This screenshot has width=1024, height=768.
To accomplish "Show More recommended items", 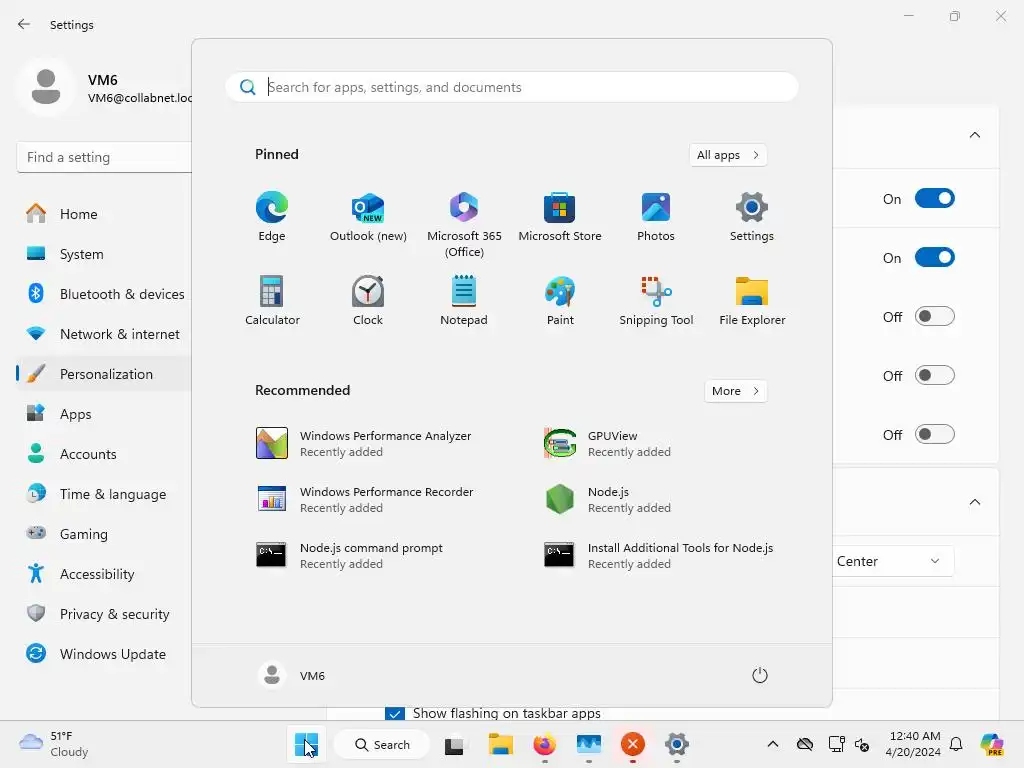I will [x=735, y=391].
